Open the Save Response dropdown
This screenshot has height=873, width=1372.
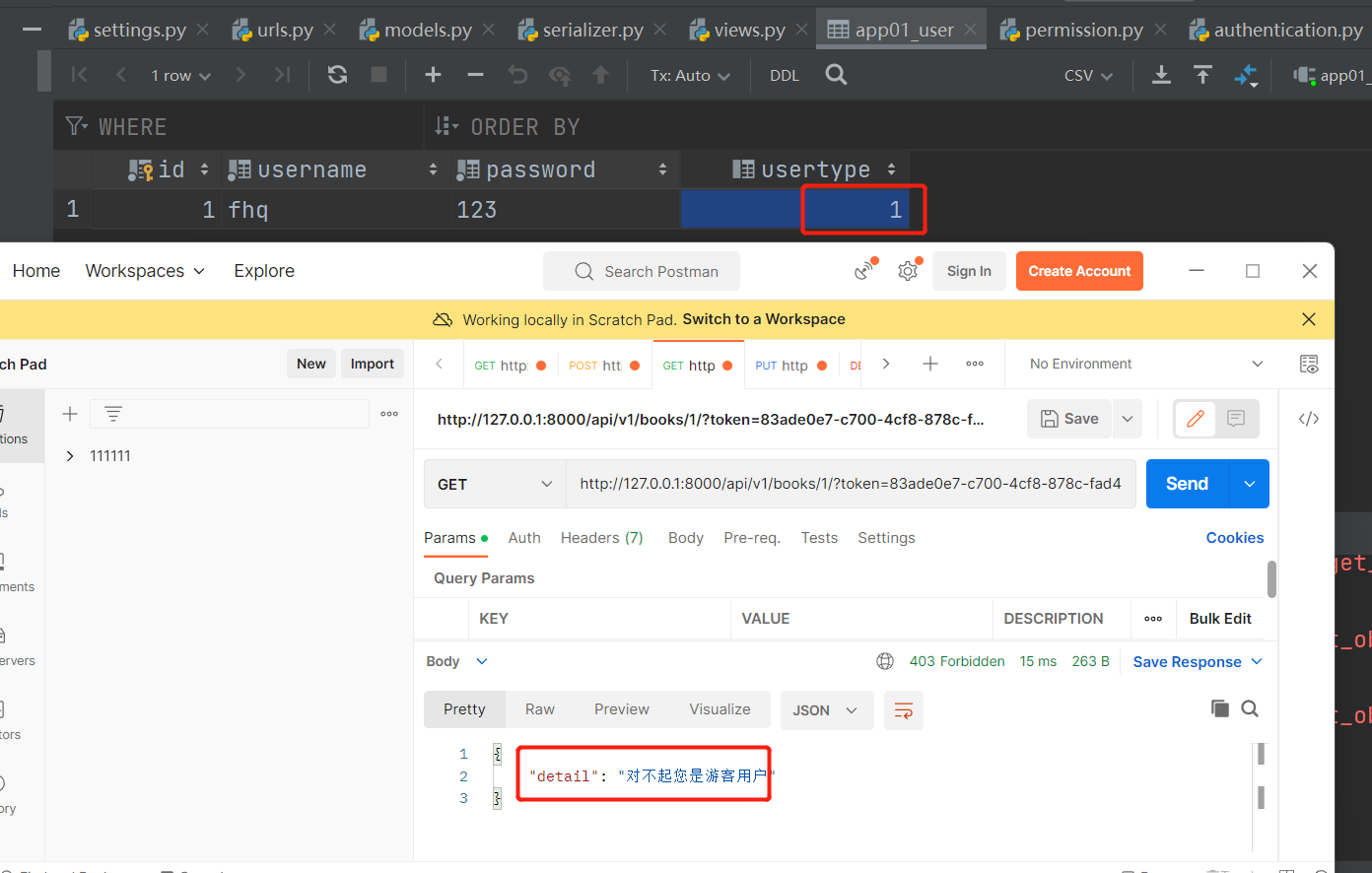pos(1198,661)
